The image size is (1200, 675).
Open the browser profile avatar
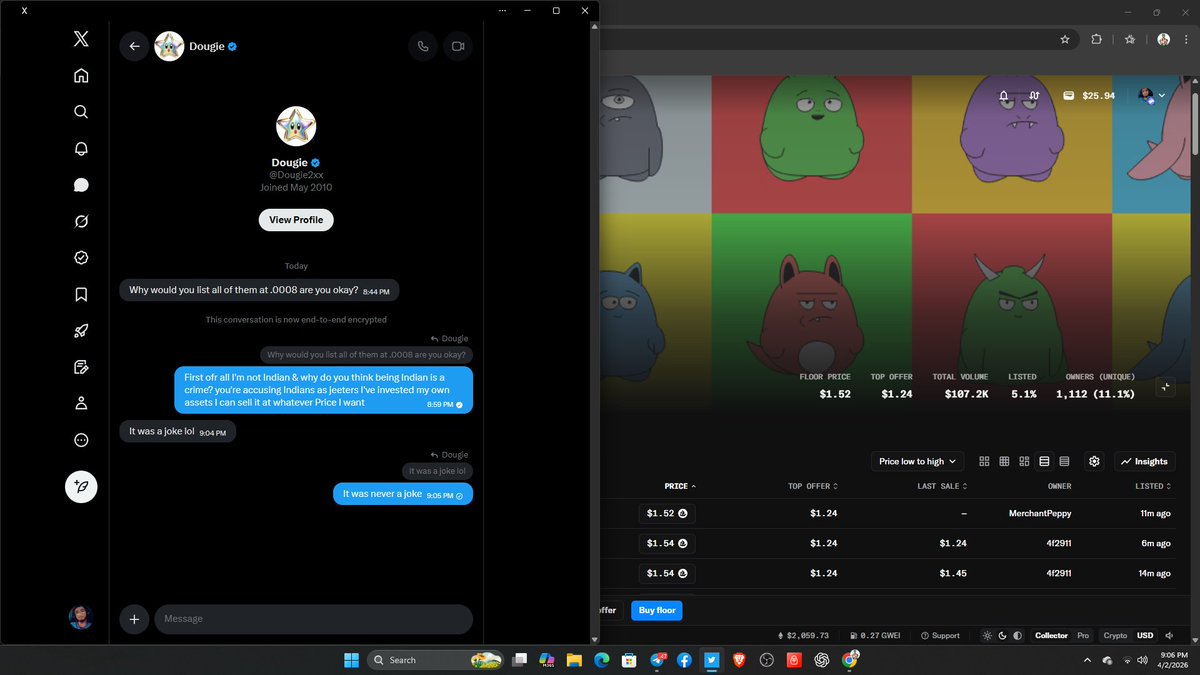pos(1163,40)
